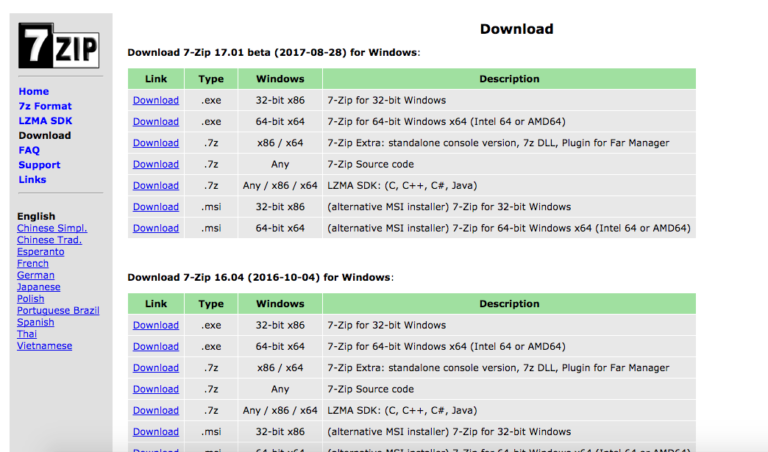
Task: Download 17.01 beta 7-Zip Source code
Action: [155, 164]
